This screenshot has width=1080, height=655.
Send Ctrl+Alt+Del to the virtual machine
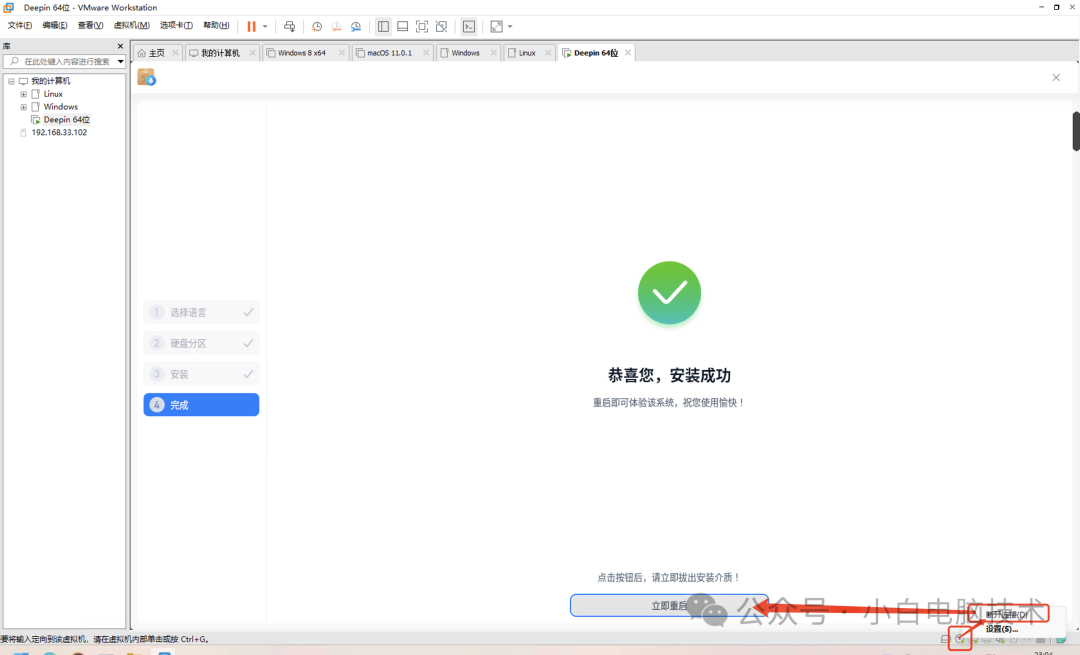(291, 26)
